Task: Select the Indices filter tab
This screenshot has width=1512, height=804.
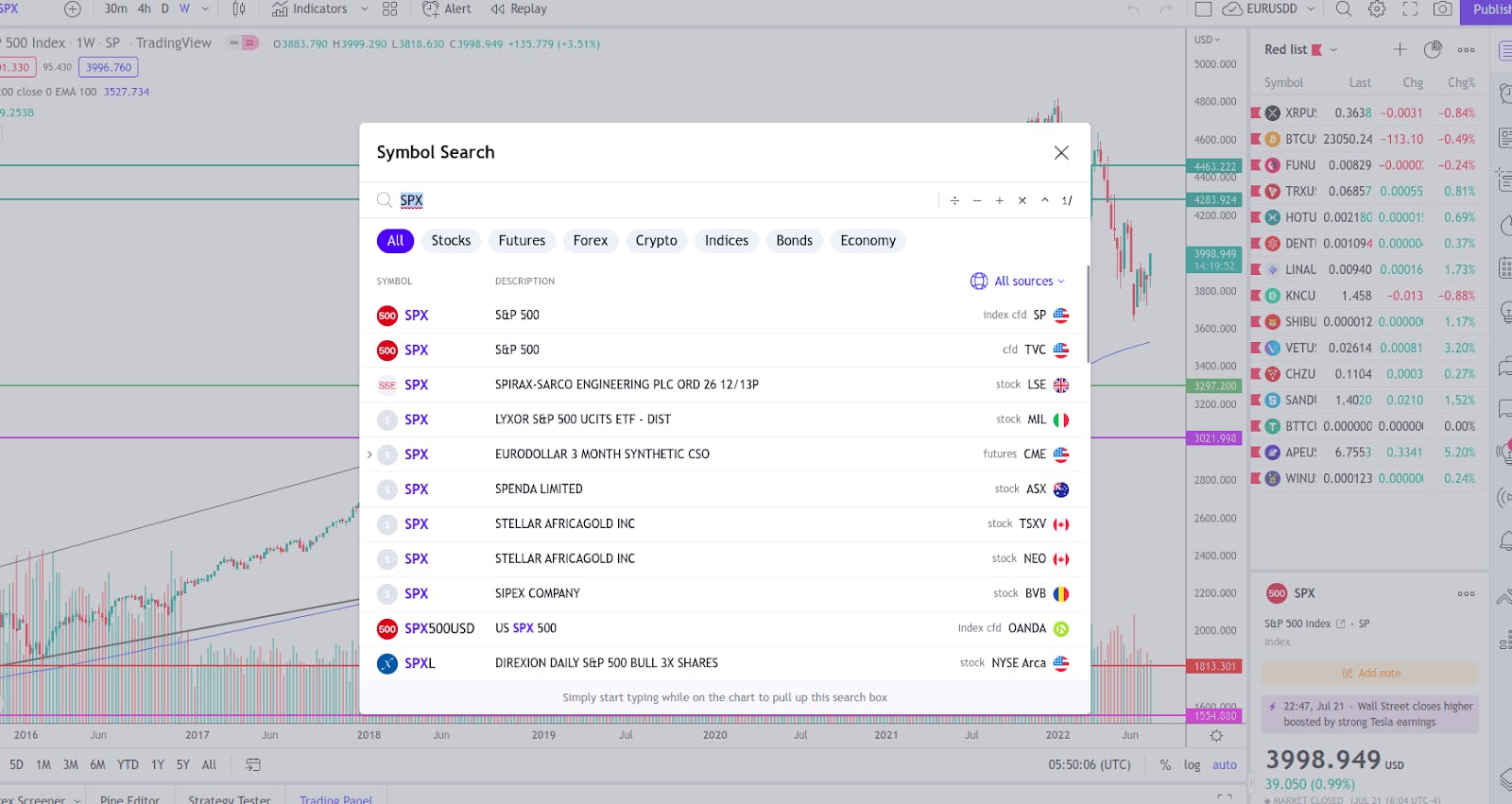Action: 727,241
